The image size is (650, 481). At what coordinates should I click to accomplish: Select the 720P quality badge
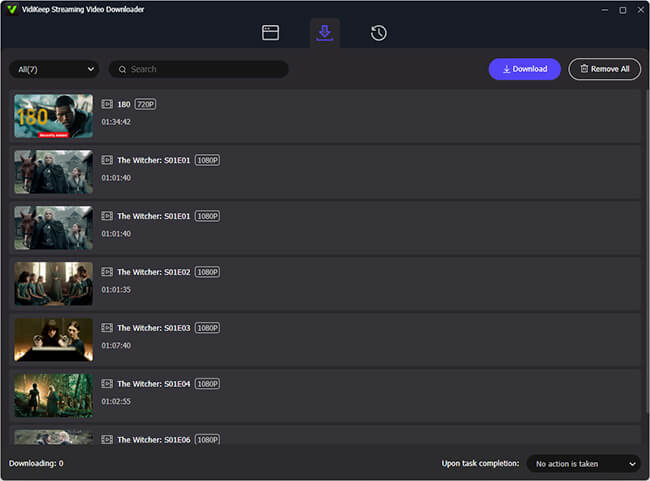tap(146, 104)
